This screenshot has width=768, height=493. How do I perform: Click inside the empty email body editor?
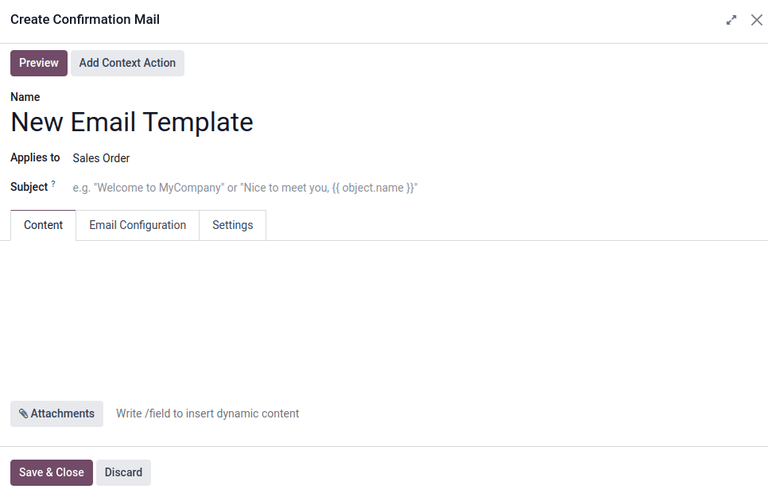384,315
